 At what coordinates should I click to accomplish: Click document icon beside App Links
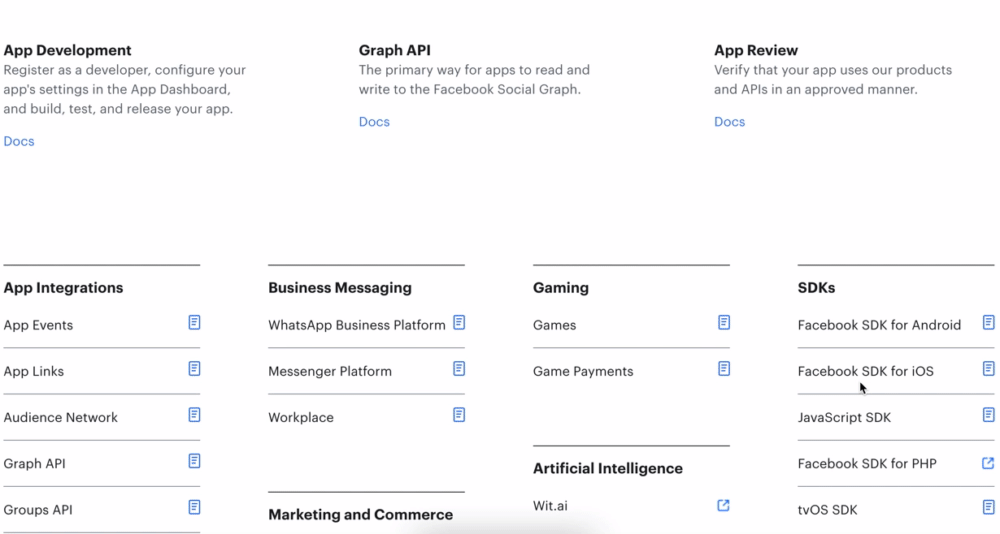point(195,369)
